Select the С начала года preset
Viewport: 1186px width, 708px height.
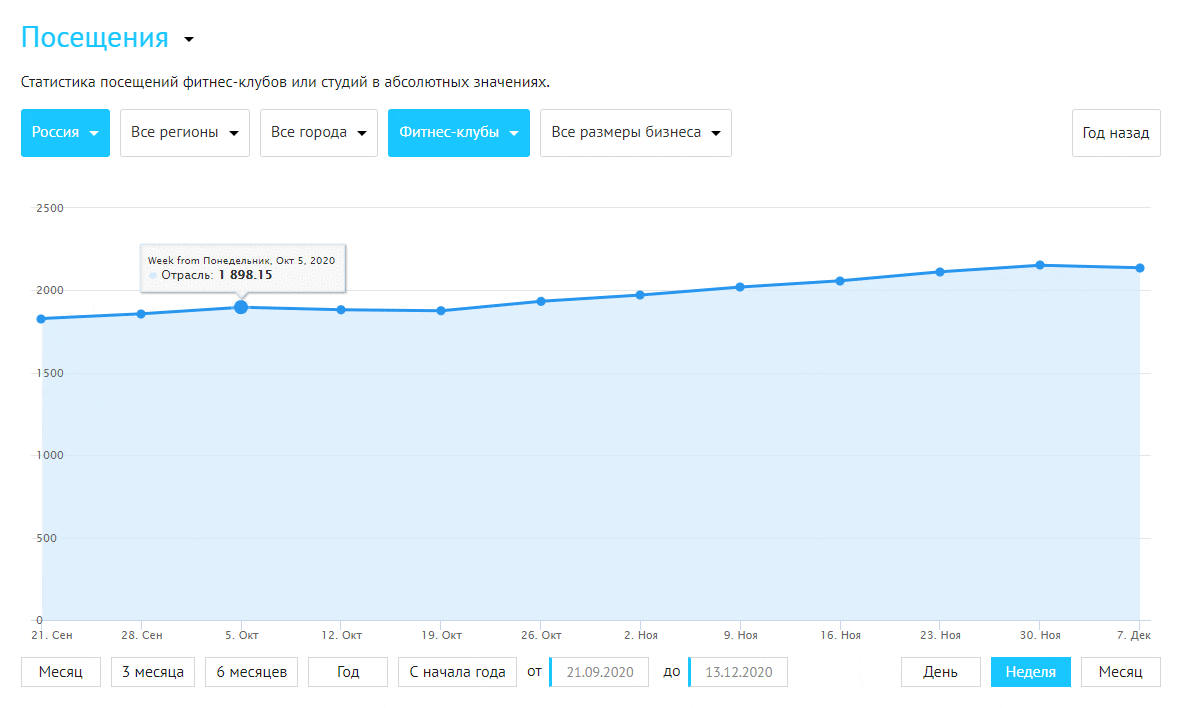[457, 672]
